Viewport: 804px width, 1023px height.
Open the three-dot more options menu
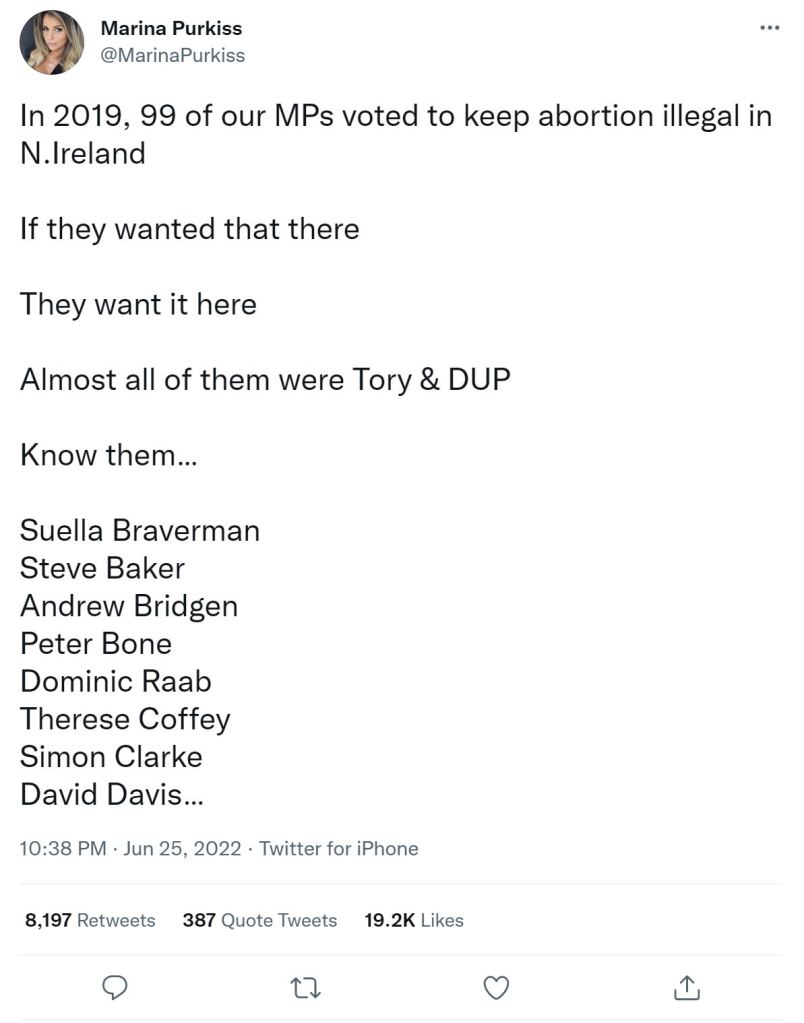769,28
